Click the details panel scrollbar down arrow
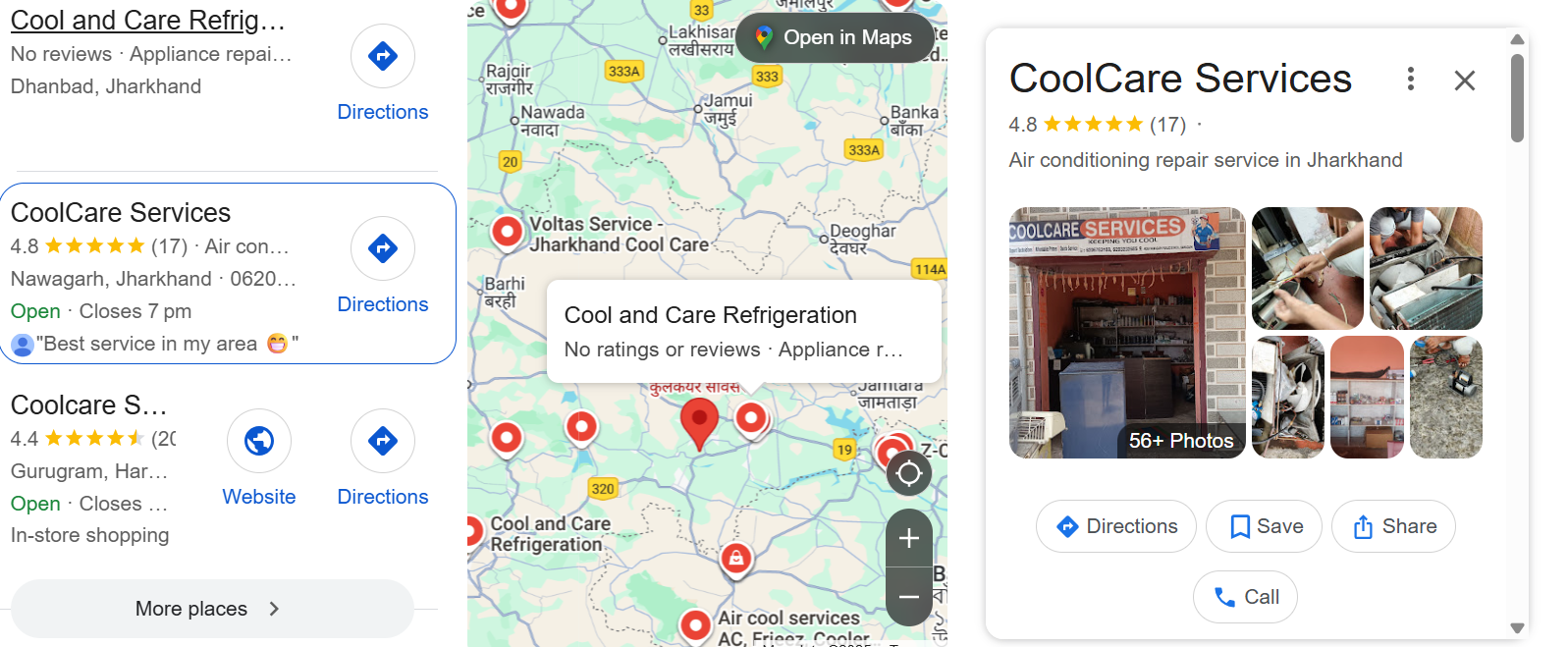The height and width of the screenshot is (647, 1568). click(x=1517, y=628)
